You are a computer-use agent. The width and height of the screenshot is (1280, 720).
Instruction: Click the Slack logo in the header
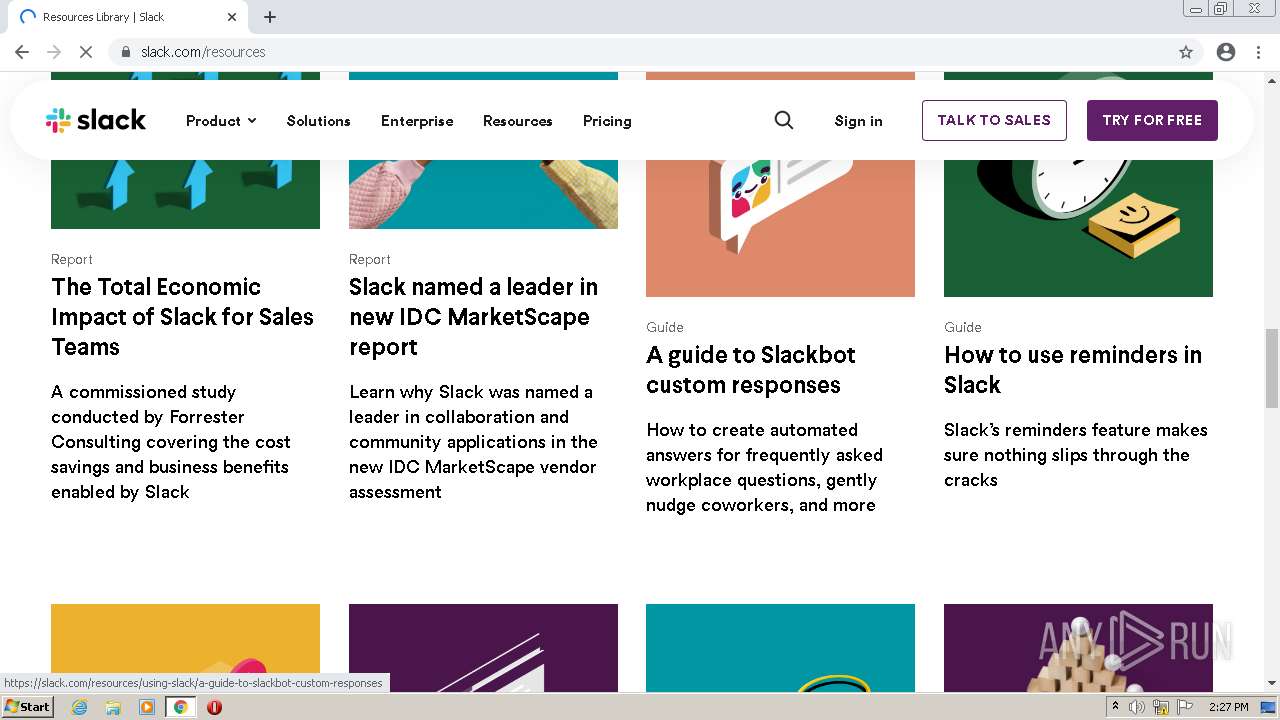coord(96,121)
